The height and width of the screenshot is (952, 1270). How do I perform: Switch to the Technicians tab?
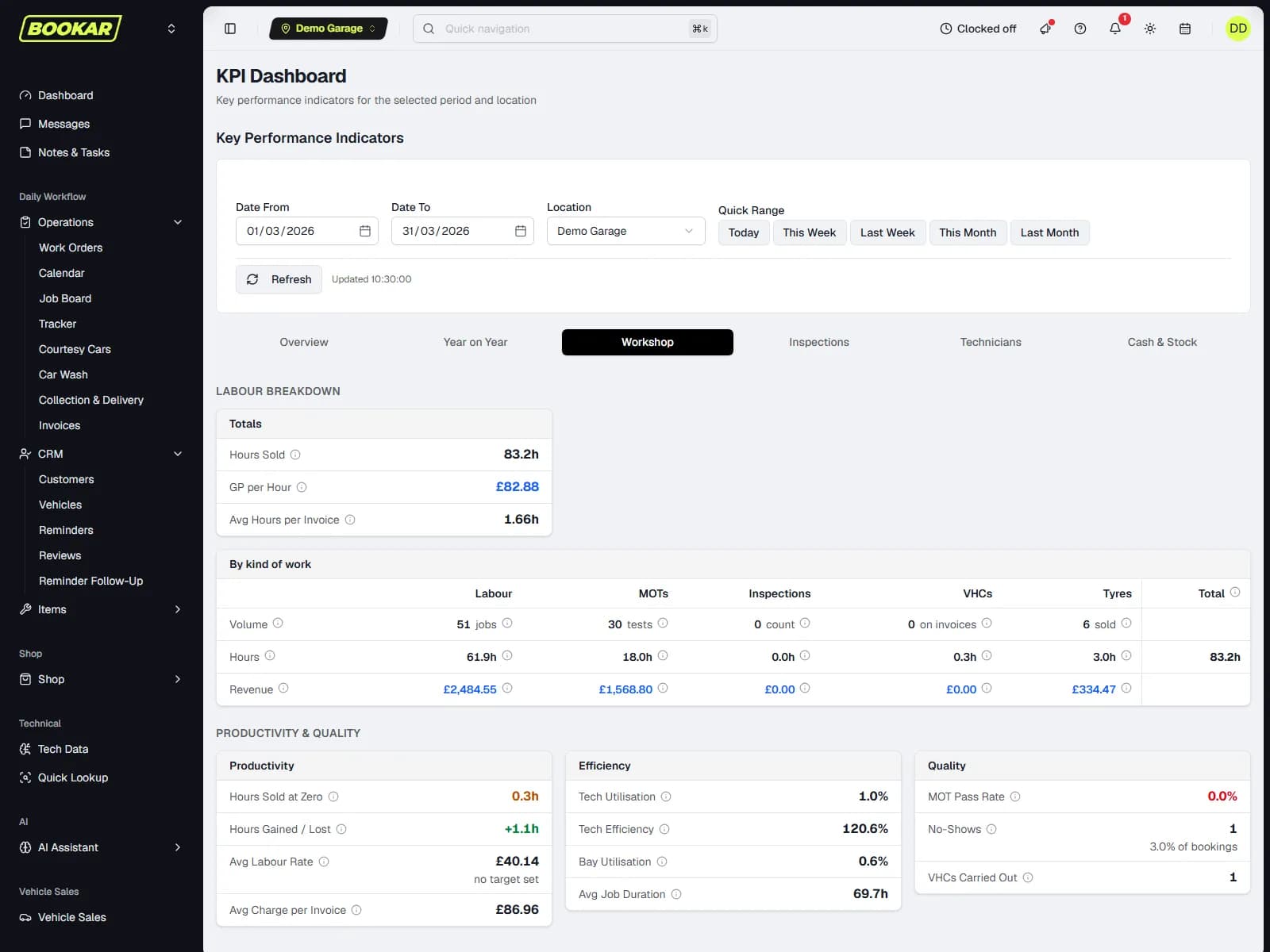pyautogui.click(x=991, y=342)
